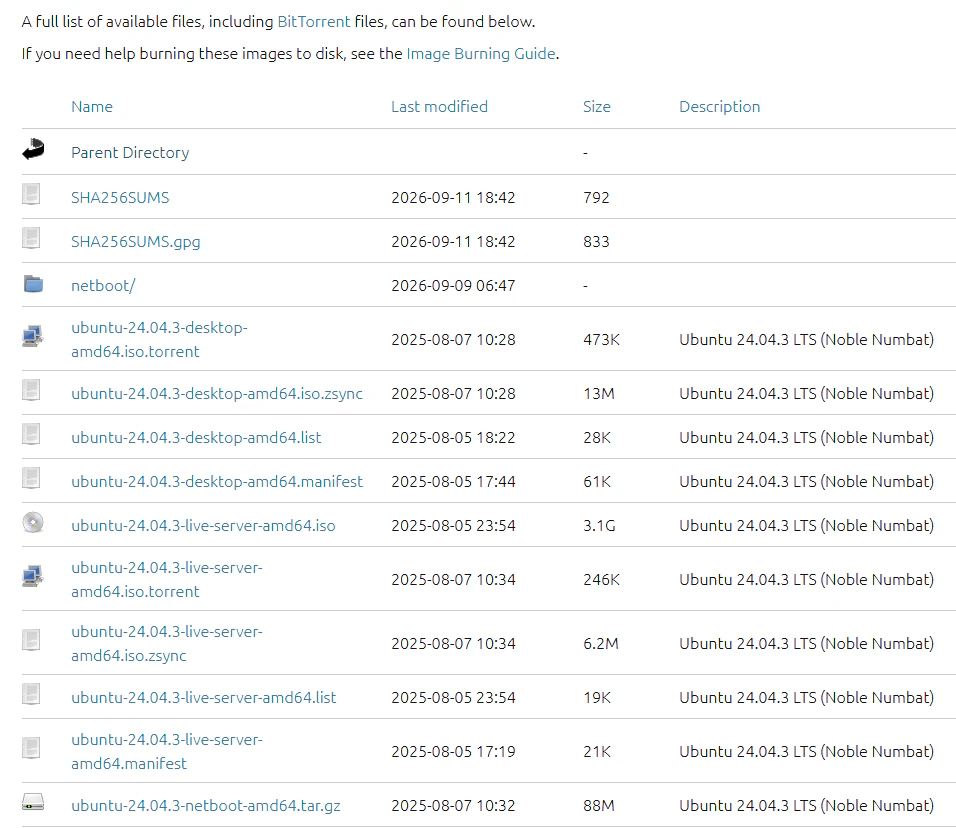The height and width of the screenshot is (828, 956).
Task: Click the file icon beside SHA256SUMS.gpg
Action: click(x=31, y=238)
